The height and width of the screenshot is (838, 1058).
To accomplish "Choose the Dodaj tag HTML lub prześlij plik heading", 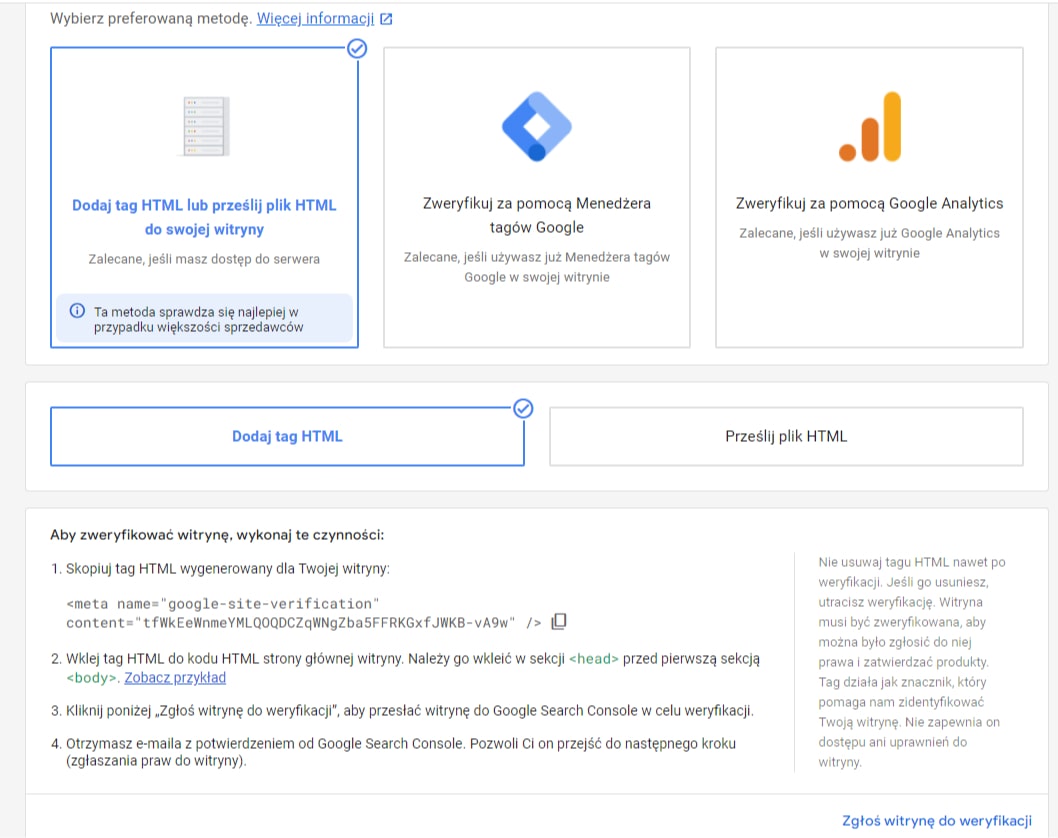I will tap(204, 217).
